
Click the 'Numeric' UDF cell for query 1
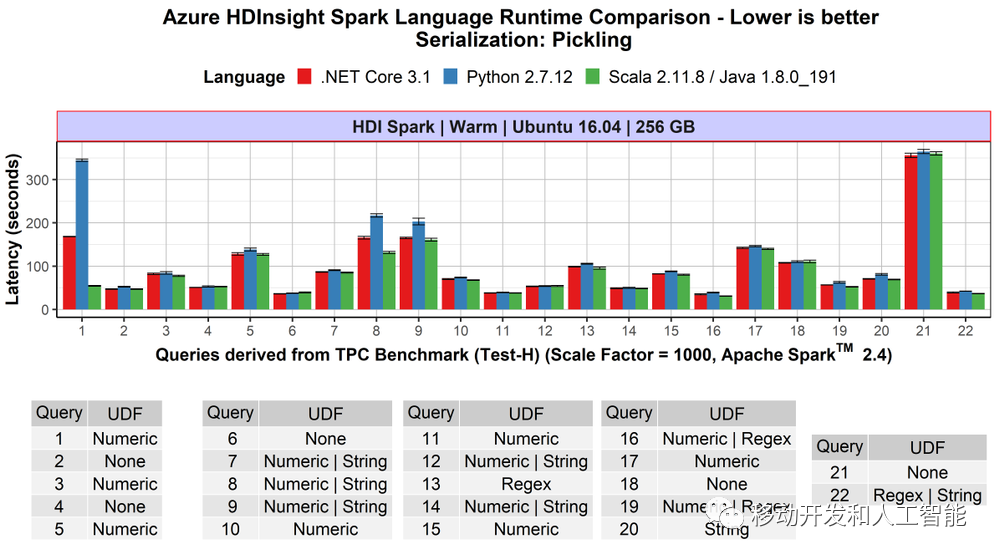[125, 439]
